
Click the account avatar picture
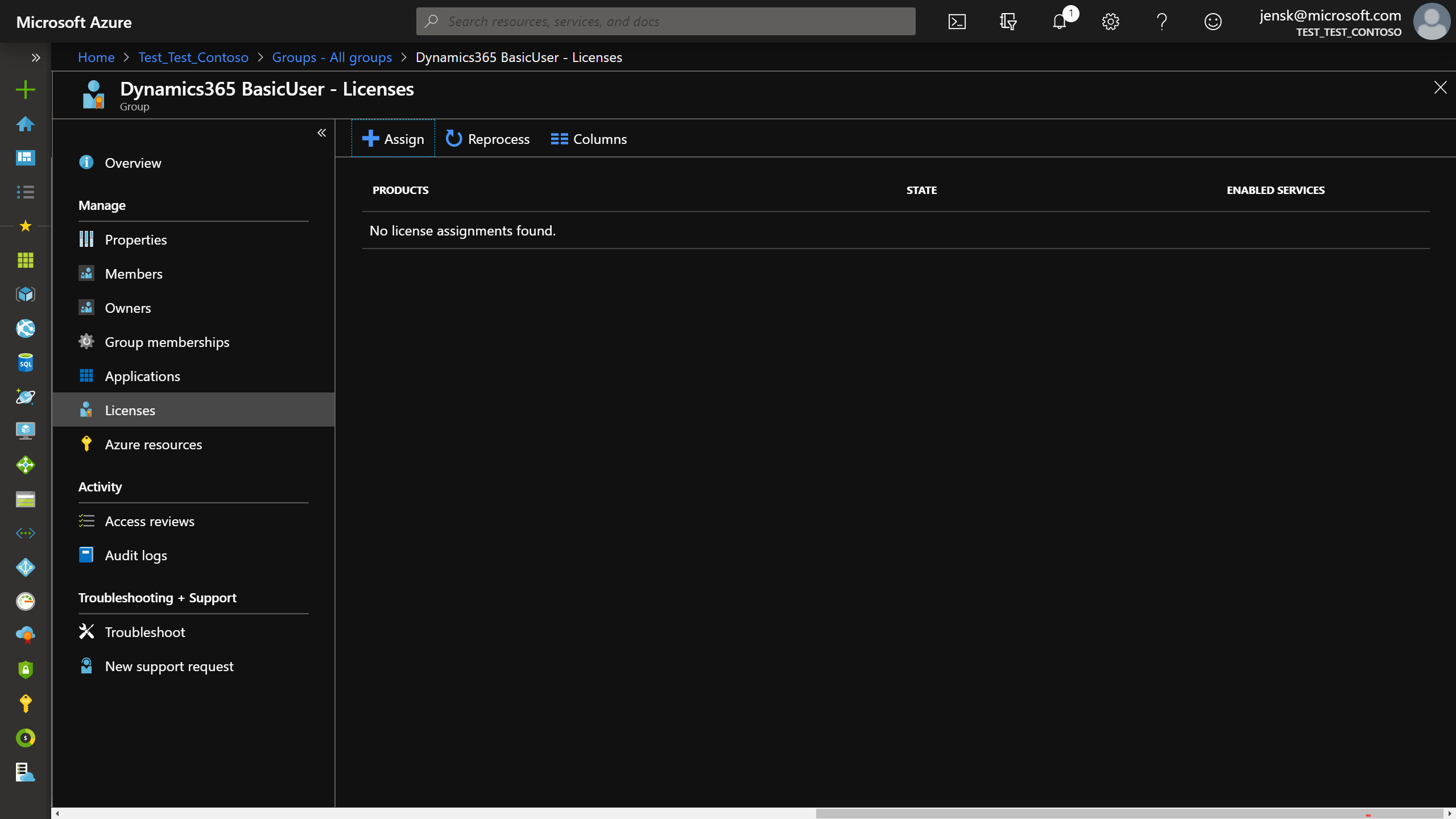click(x=1431, y=22)
